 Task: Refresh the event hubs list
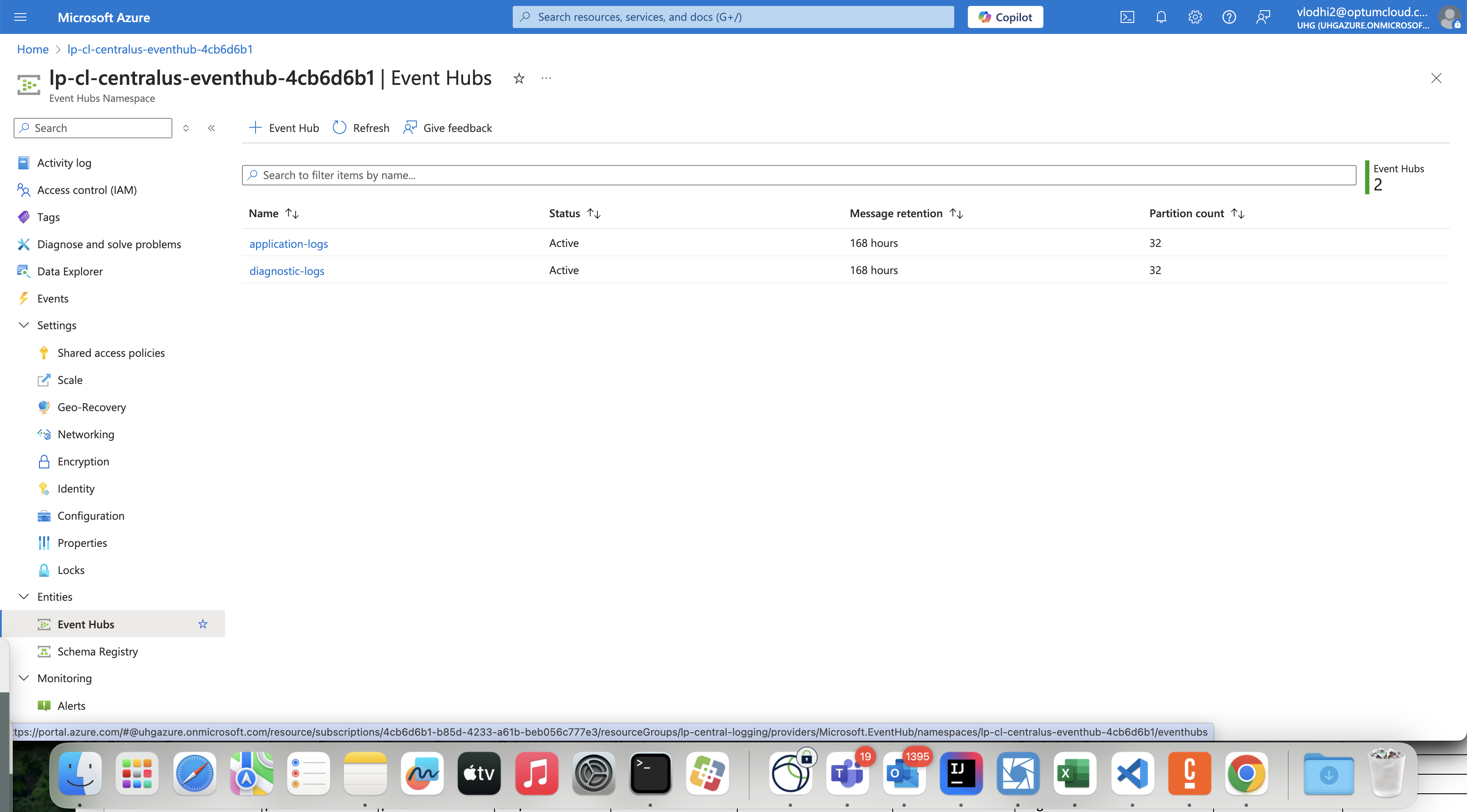tap(361, 128)
